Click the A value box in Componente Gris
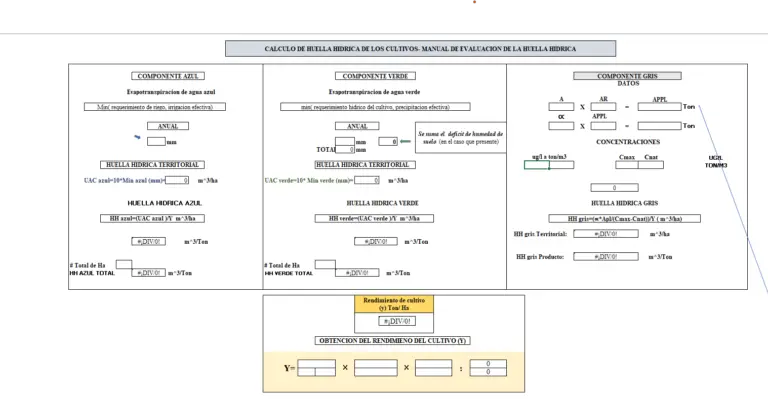Viewport: 768px width, 399px height. (561, 107)
